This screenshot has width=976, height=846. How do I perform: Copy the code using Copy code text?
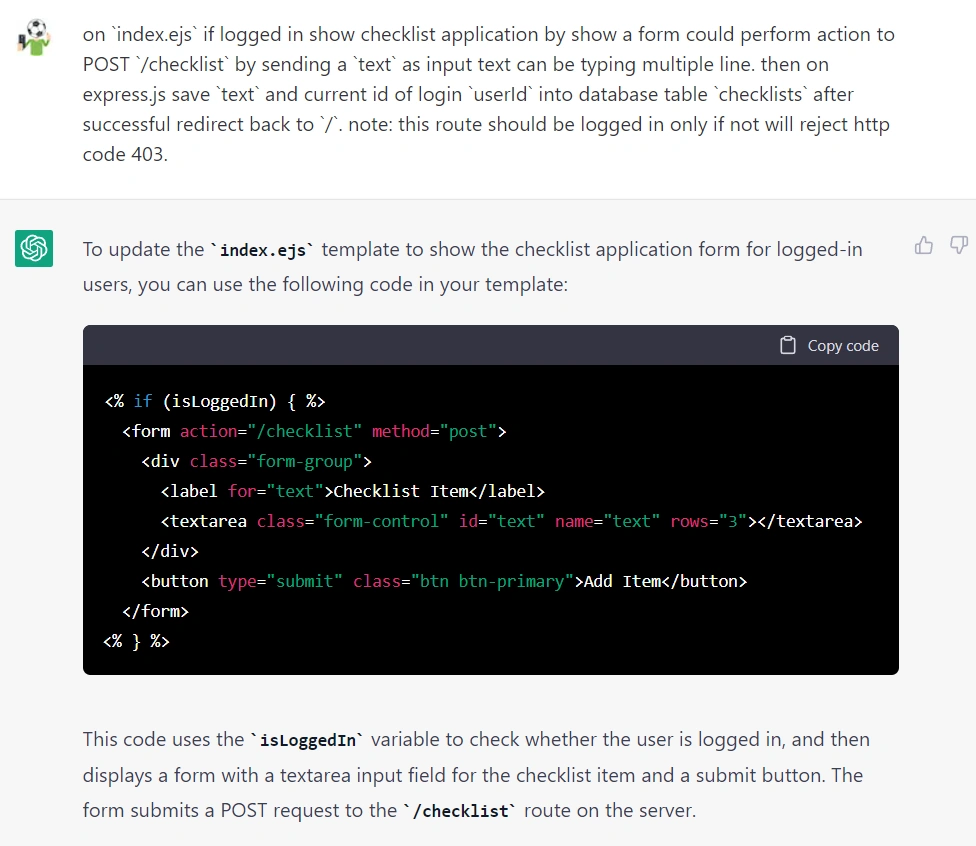tap(843, 345)
